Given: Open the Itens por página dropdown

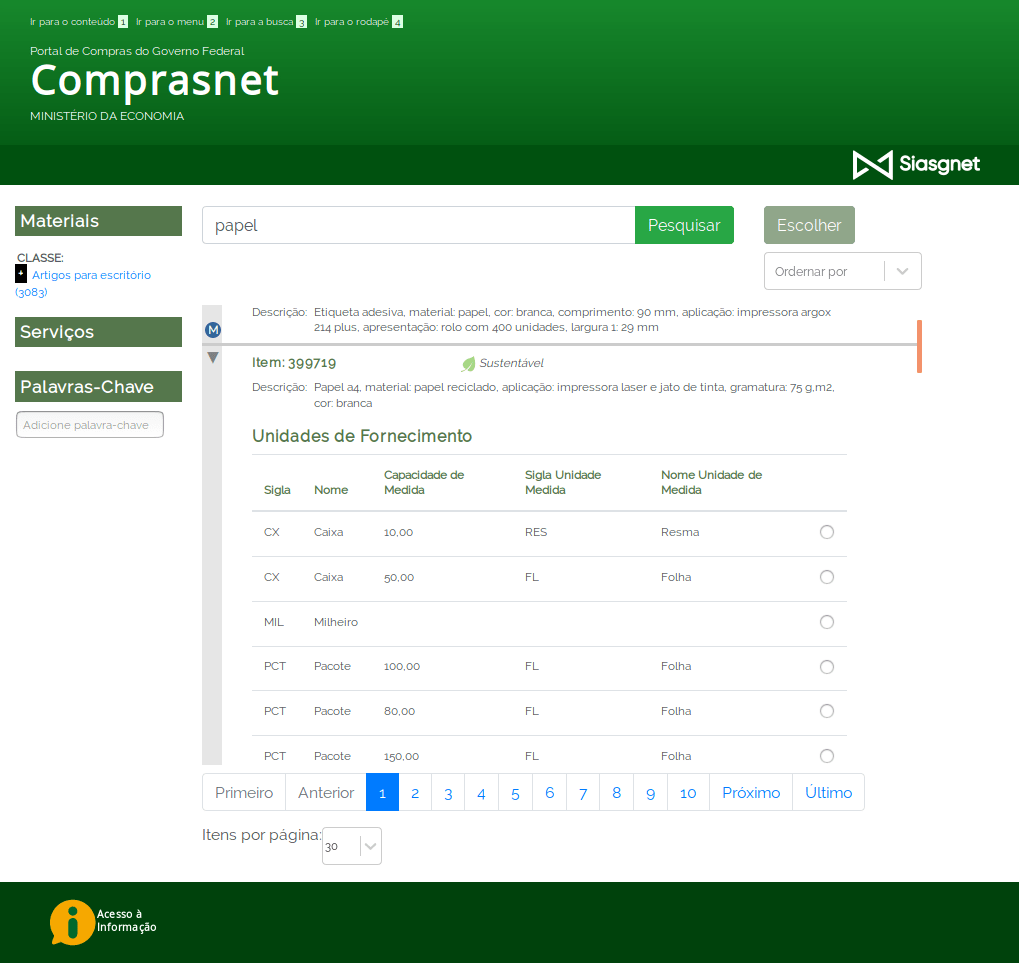Looking at the screenshot, I should [x=352, y=846].
